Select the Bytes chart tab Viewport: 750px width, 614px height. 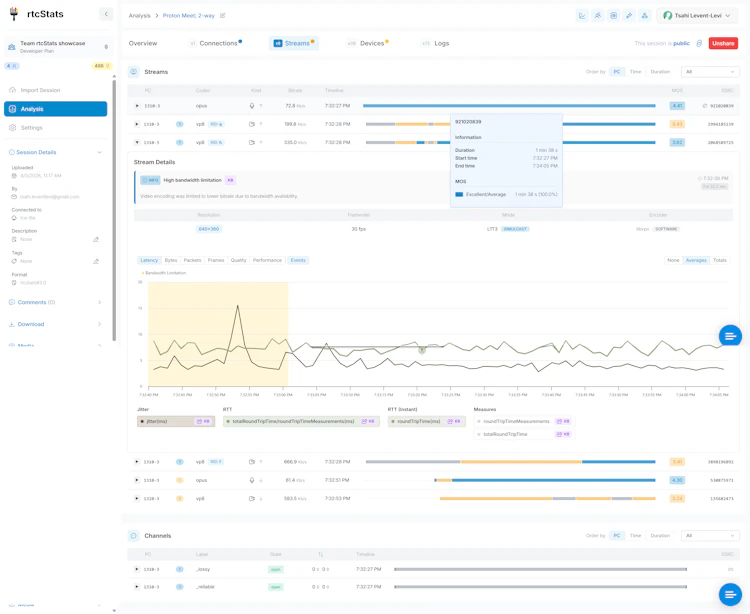(171, 260)
